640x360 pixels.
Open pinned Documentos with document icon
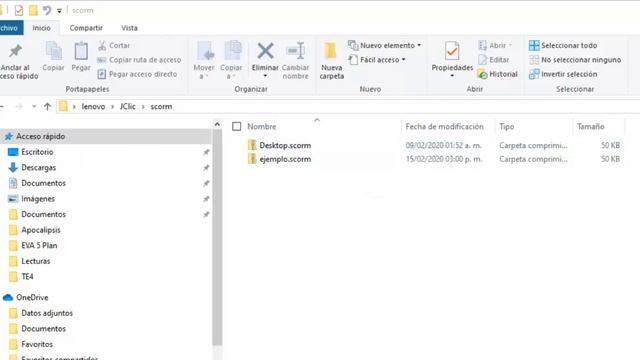(x=43, y=183)
